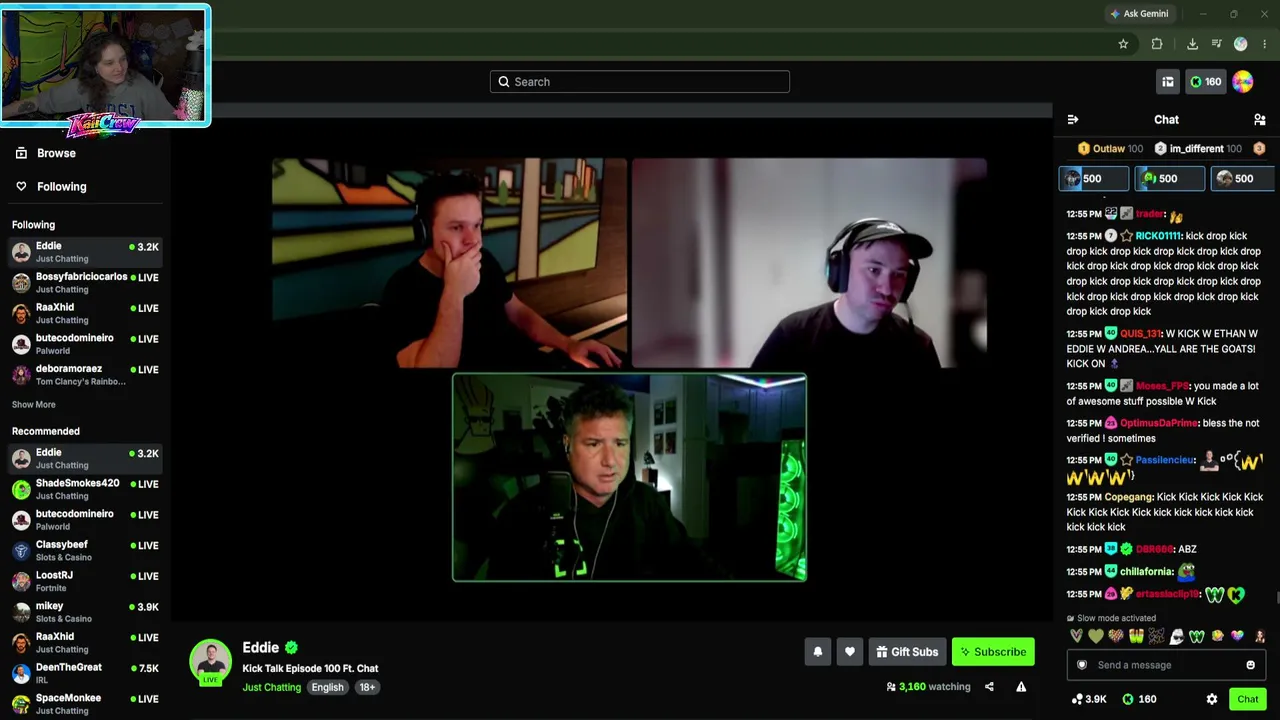Insert the sunglasses ghost quick emote
Screen dimensions: 1280x720
pyautogui.click(x=1176, y=637)
